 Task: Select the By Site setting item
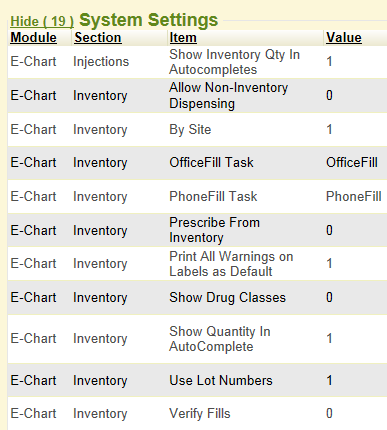point(190,129)
